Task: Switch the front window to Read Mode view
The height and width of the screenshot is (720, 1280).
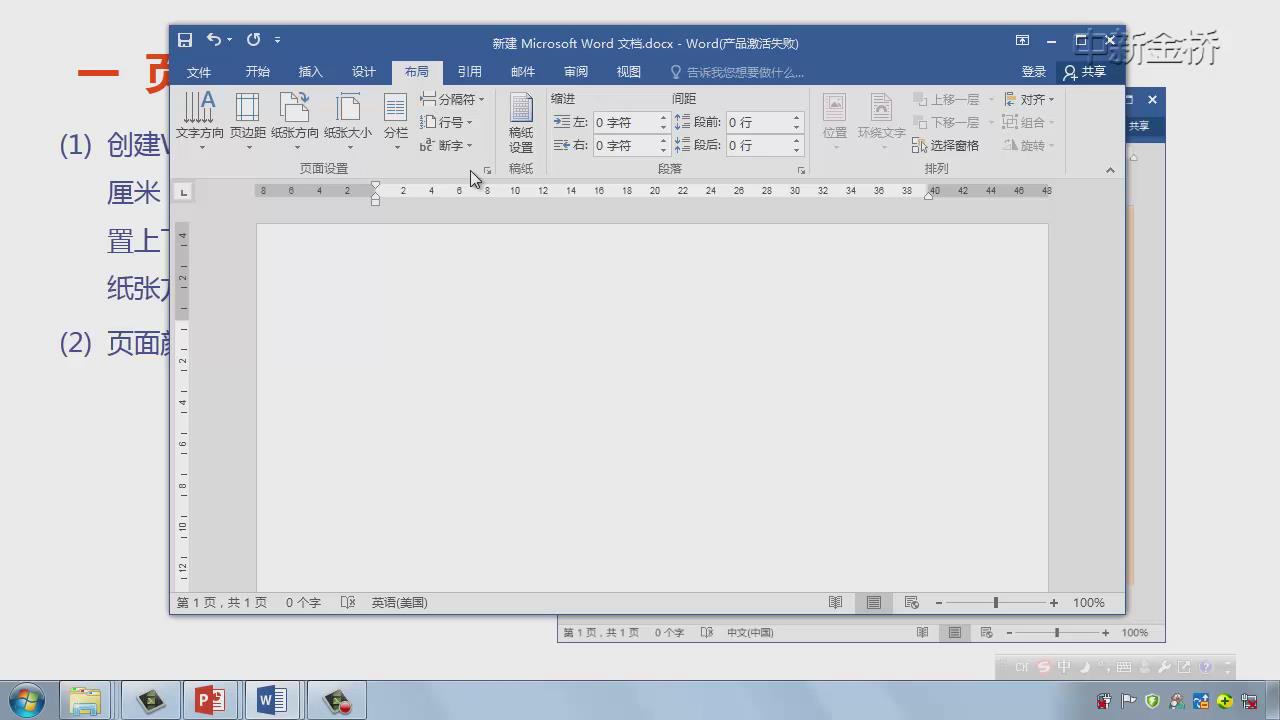Action: tap(836, 603)
